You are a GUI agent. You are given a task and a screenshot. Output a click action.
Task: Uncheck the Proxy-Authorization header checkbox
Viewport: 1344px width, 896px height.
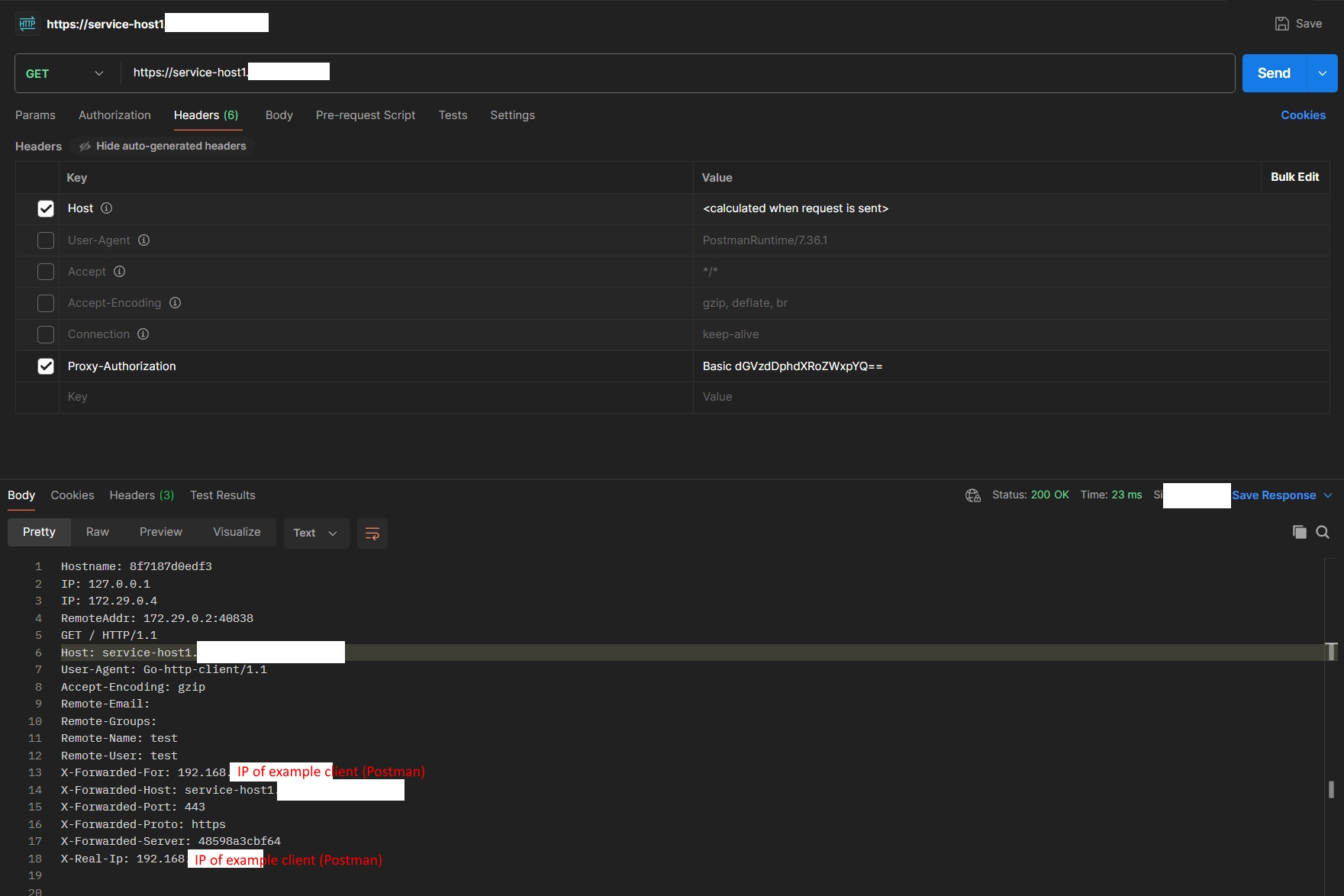(x=46, y=366)
